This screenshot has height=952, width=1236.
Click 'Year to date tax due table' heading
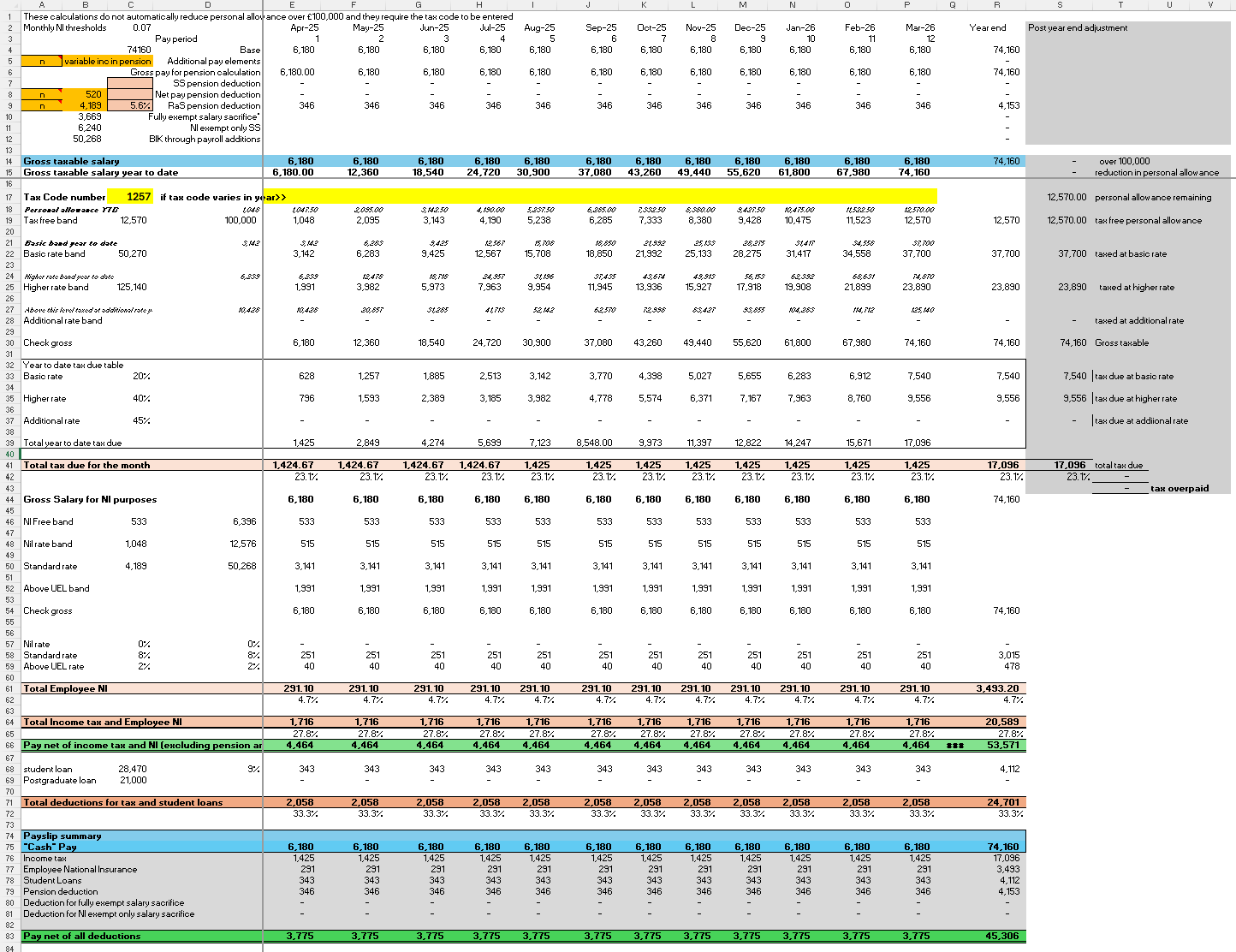[x=73, y=365]
